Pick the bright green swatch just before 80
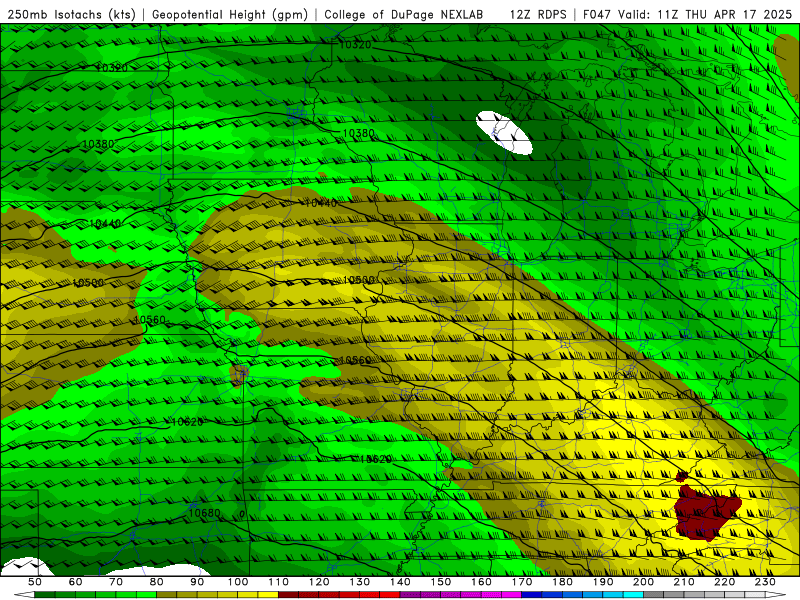 pos(146,595)
